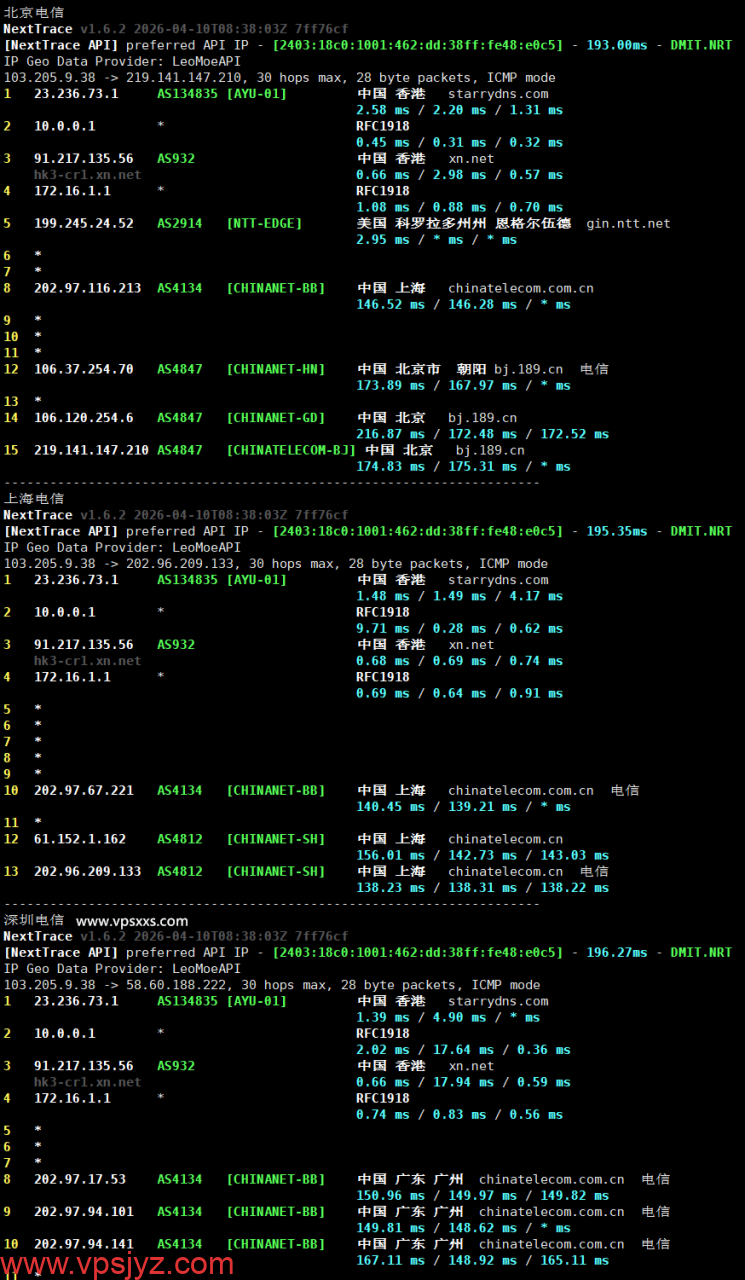745x1280 pixels.
Task: Select IP address 199.245.24.52
Action: click(x=84, y=223)
